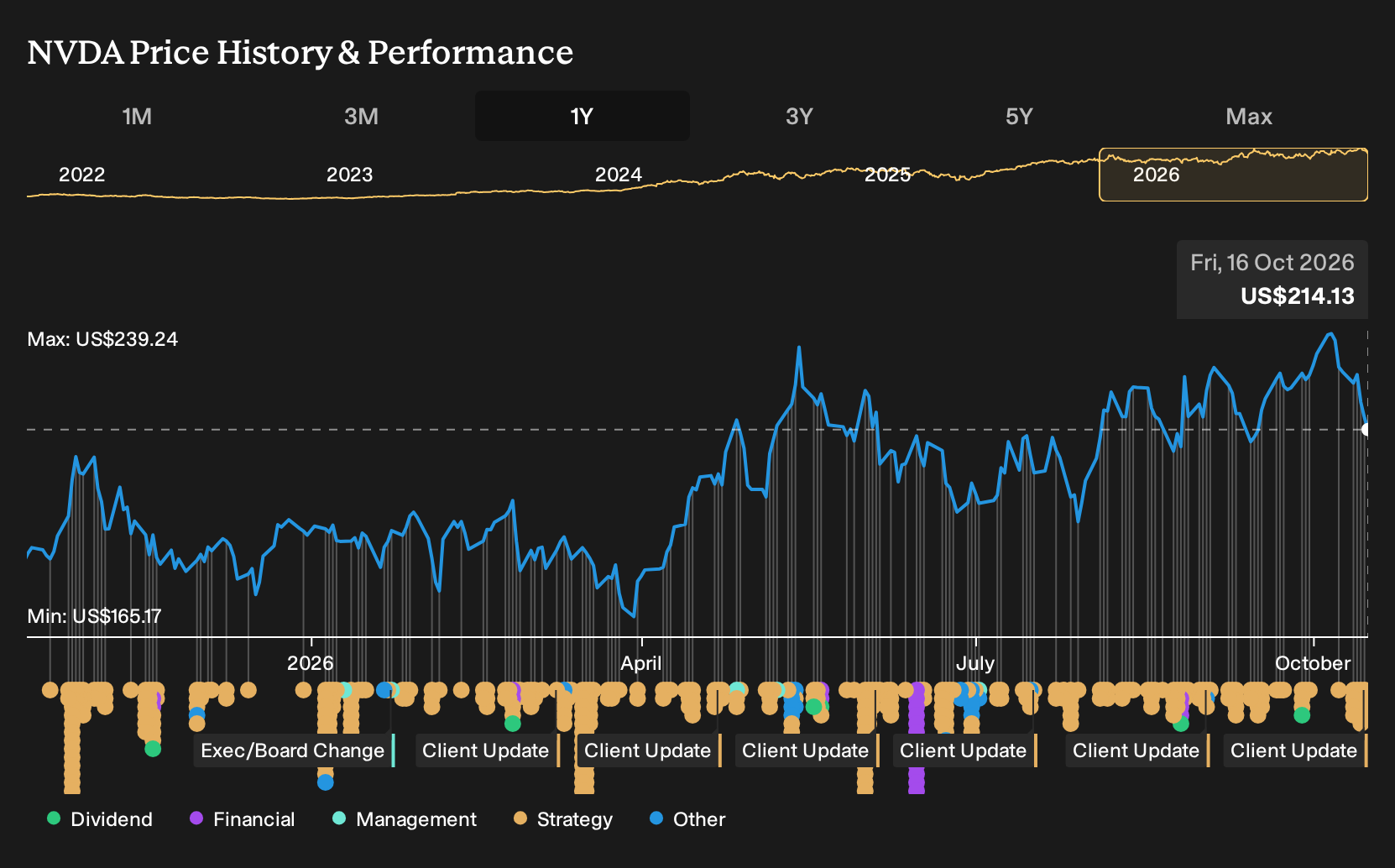The height and width of the screenshot is (868, 1395).
Task: Select the 1M time range tab
Action: (137, 116)
